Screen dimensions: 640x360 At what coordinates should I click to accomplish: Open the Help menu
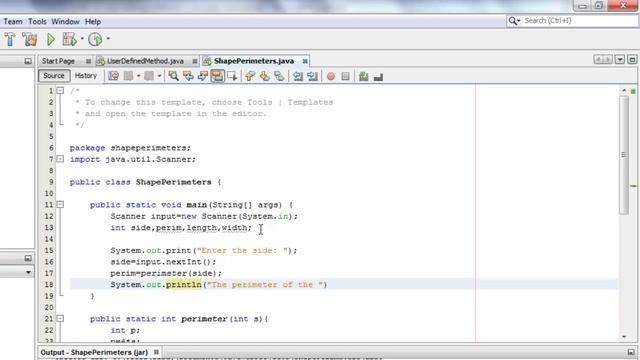93,22
